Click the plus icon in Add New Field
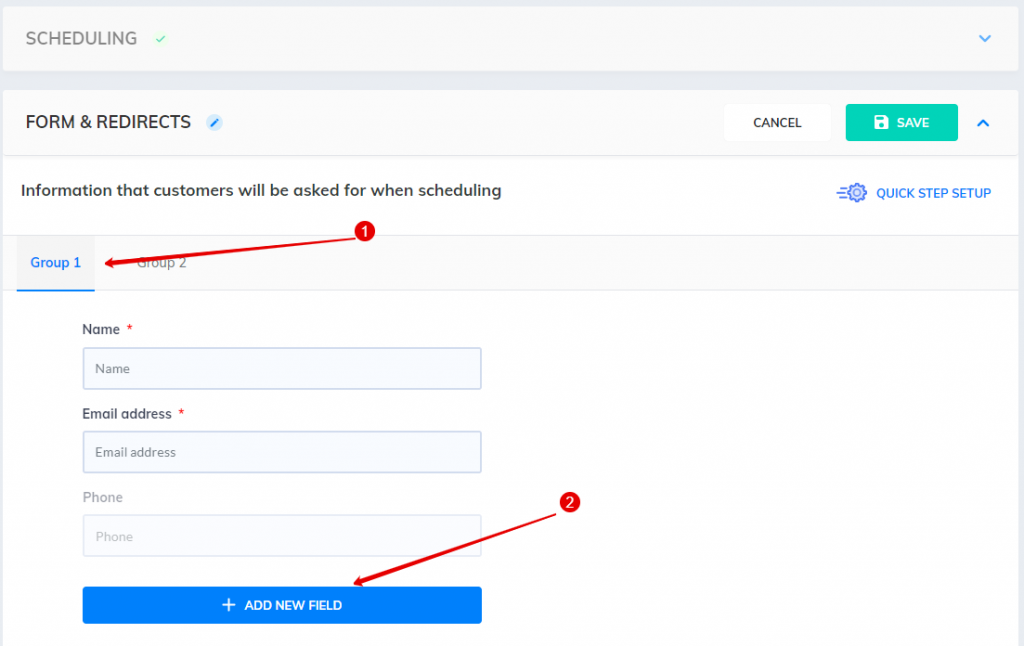Viewport: 1024px width, 646px height. click(x=229, y=605)
